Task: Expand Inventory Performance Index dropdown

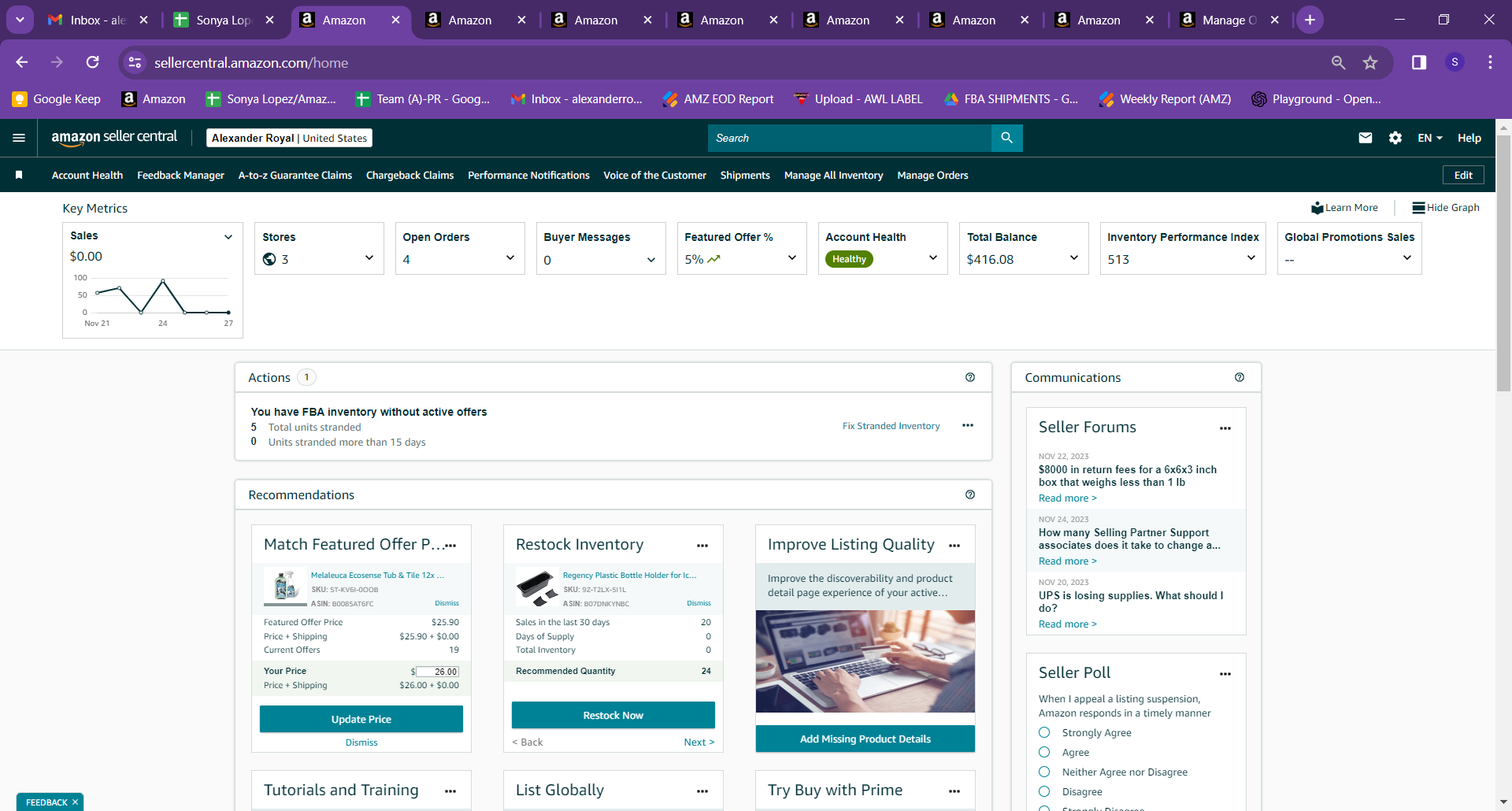Action: (1251, 258)
